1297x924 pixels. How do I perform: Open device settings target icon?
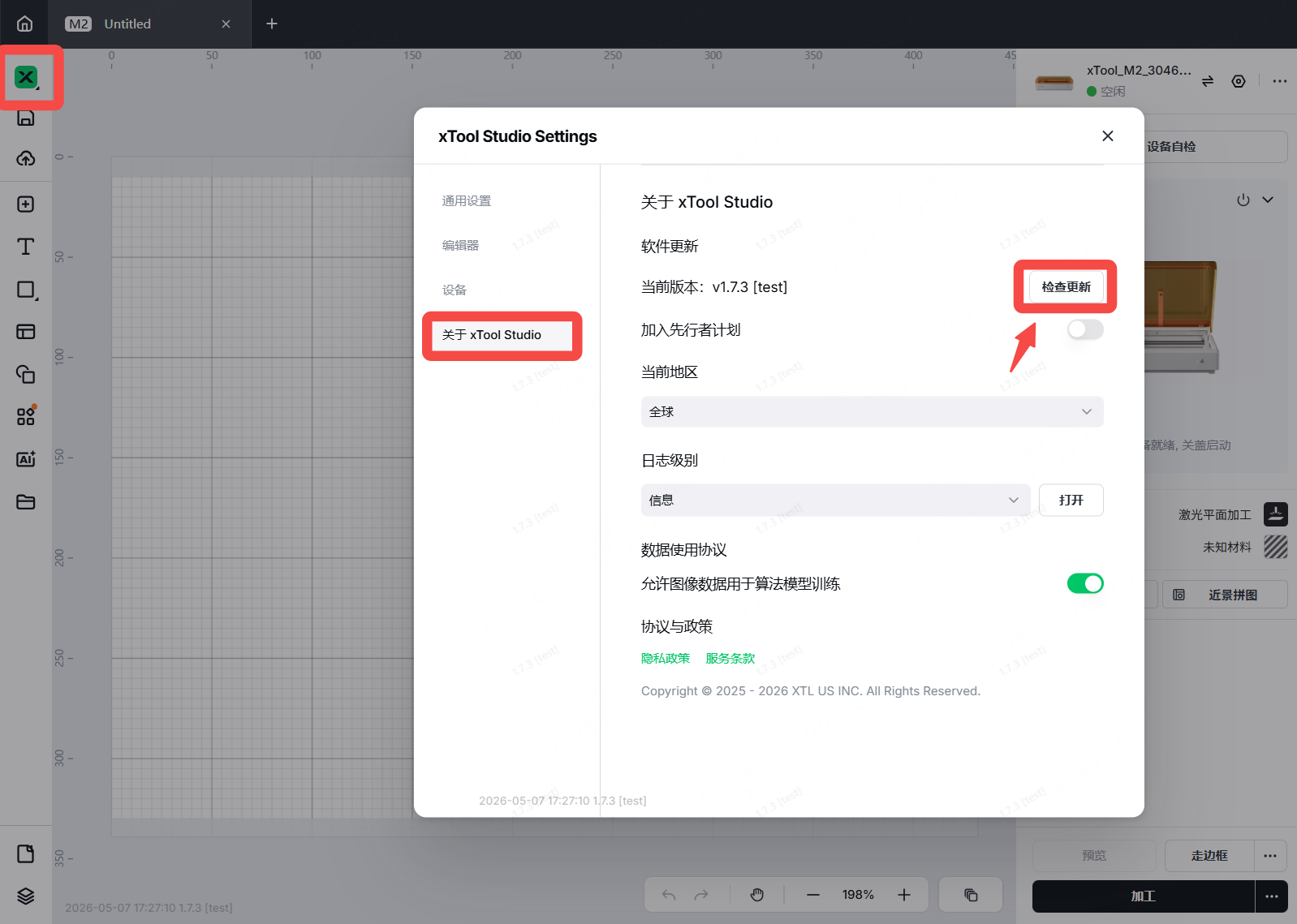(1239, 81)
